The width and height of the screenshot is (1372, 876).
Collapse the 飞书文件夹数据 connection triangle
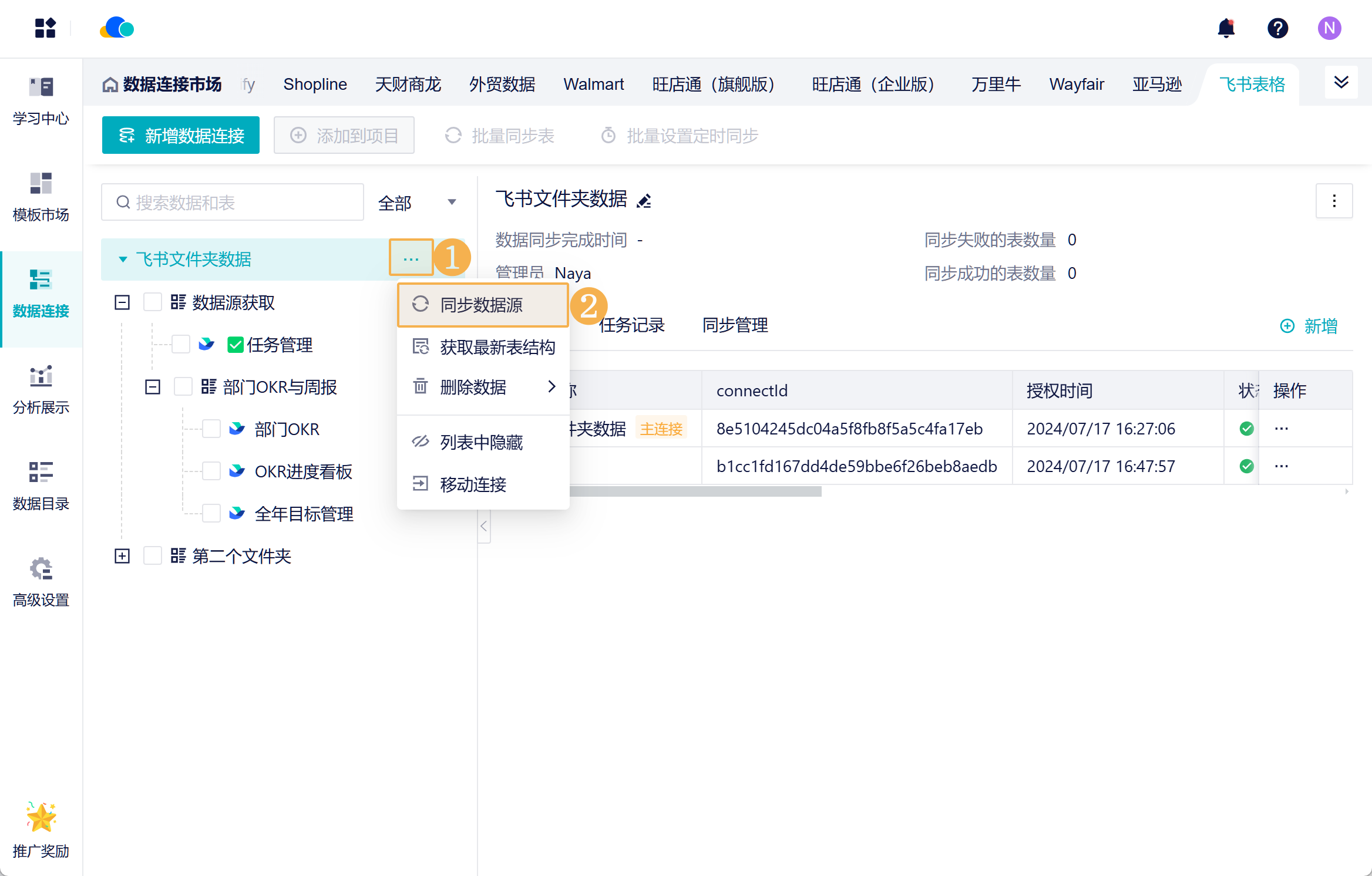pyautogui.click(x=123, y=259)
